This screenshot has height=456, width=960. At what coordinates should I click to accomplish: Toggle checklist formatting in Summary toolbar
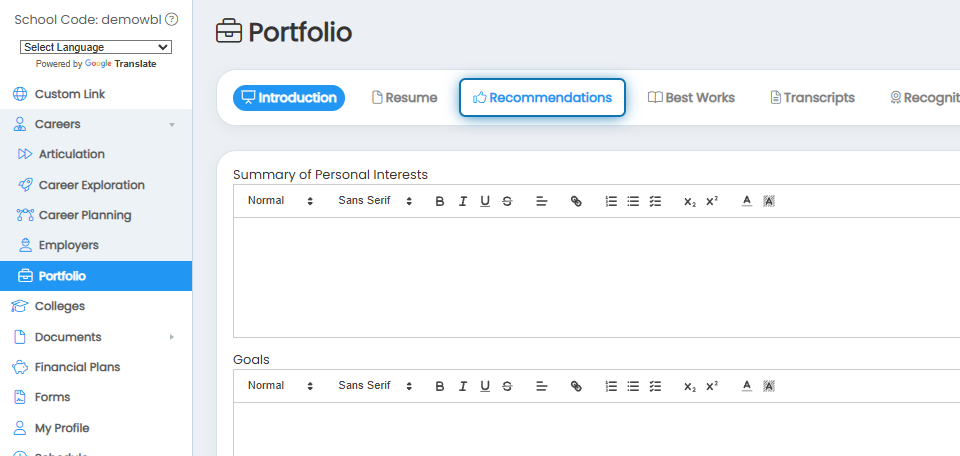pyautogui.click(x=655, y=201)
